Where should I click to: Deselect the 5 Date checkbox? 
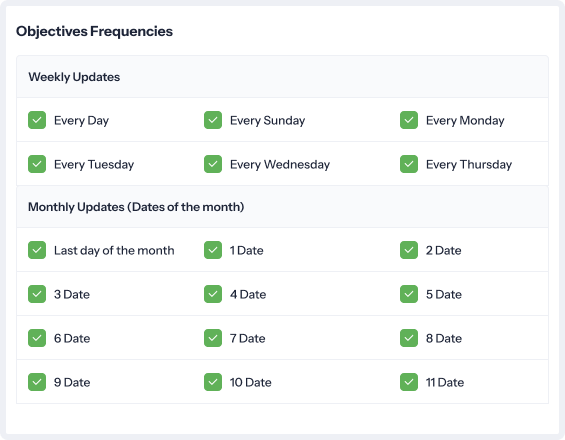tap(409, 294)
